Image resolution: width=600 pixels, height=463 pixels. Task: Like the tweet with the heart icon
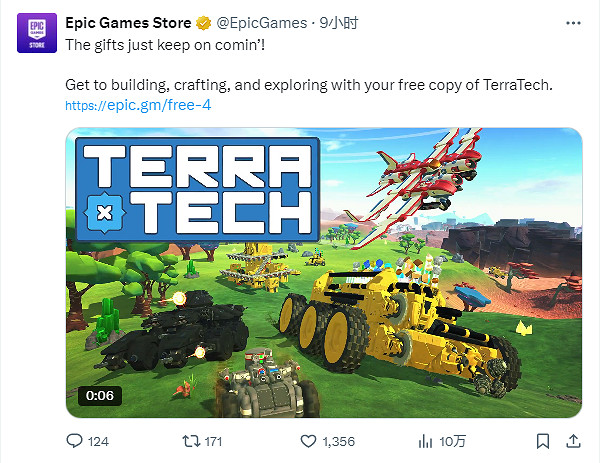coord(308,441)
